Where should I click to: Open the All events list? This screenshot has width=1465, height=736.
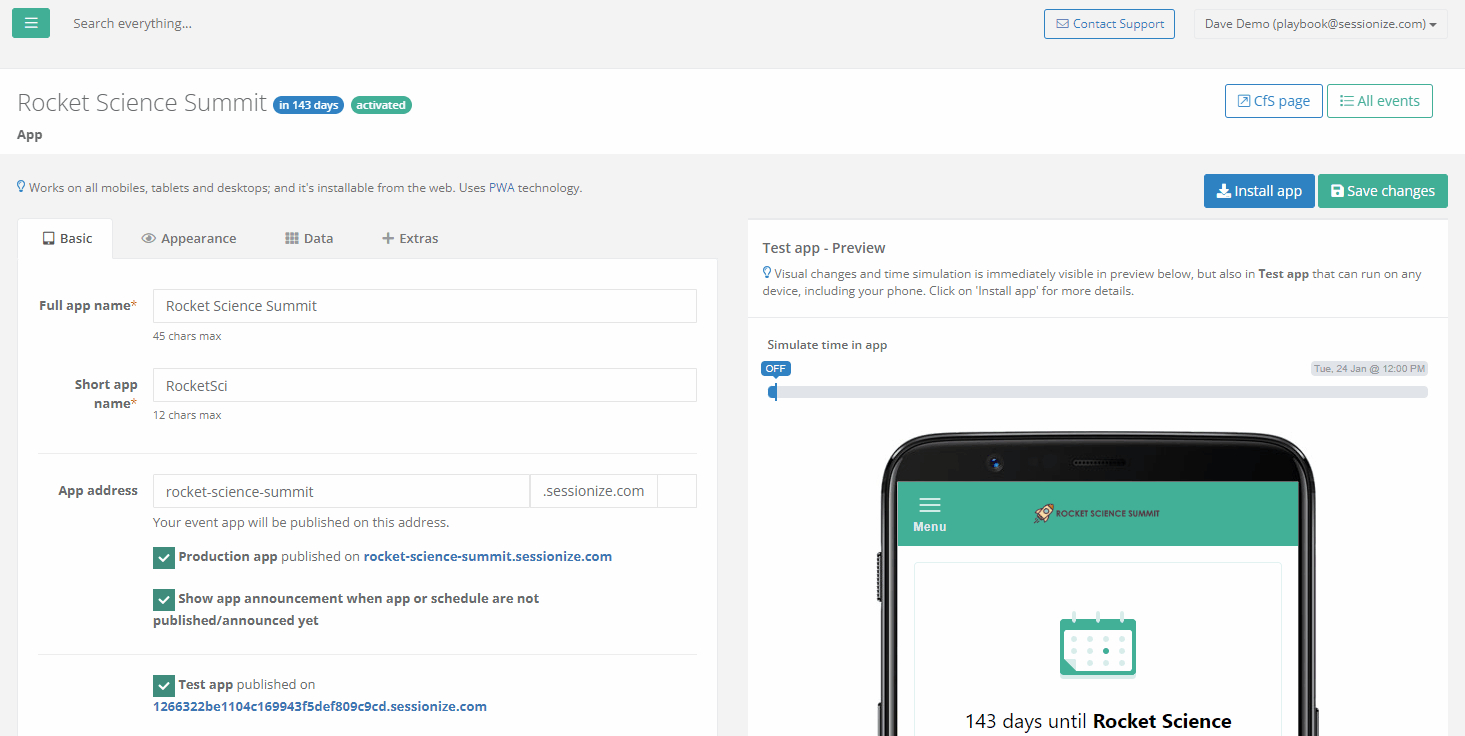(1379, 101)
